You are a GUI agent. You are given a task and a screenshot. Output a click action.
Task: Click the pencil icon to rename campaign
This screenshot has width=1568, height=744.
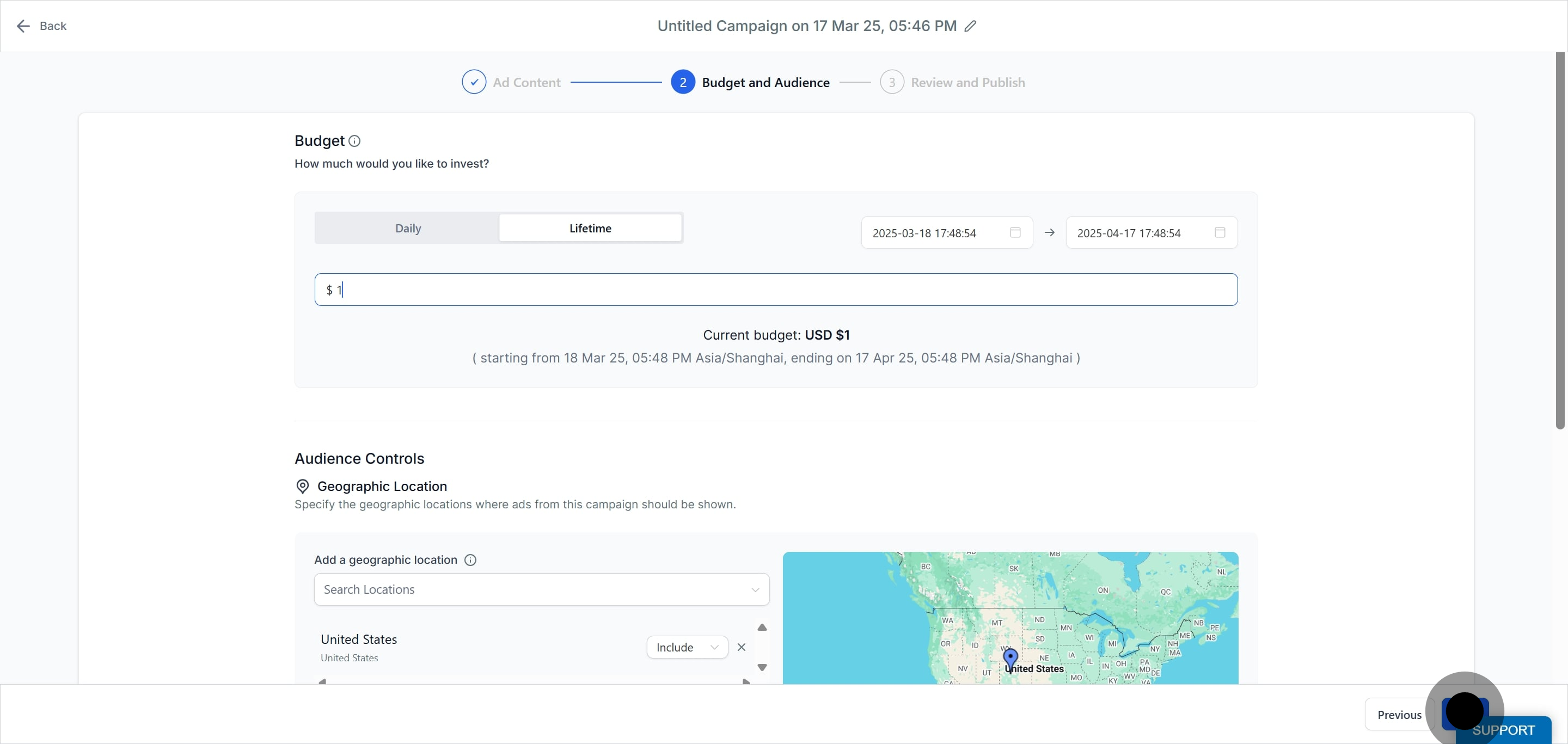(970, 26)
